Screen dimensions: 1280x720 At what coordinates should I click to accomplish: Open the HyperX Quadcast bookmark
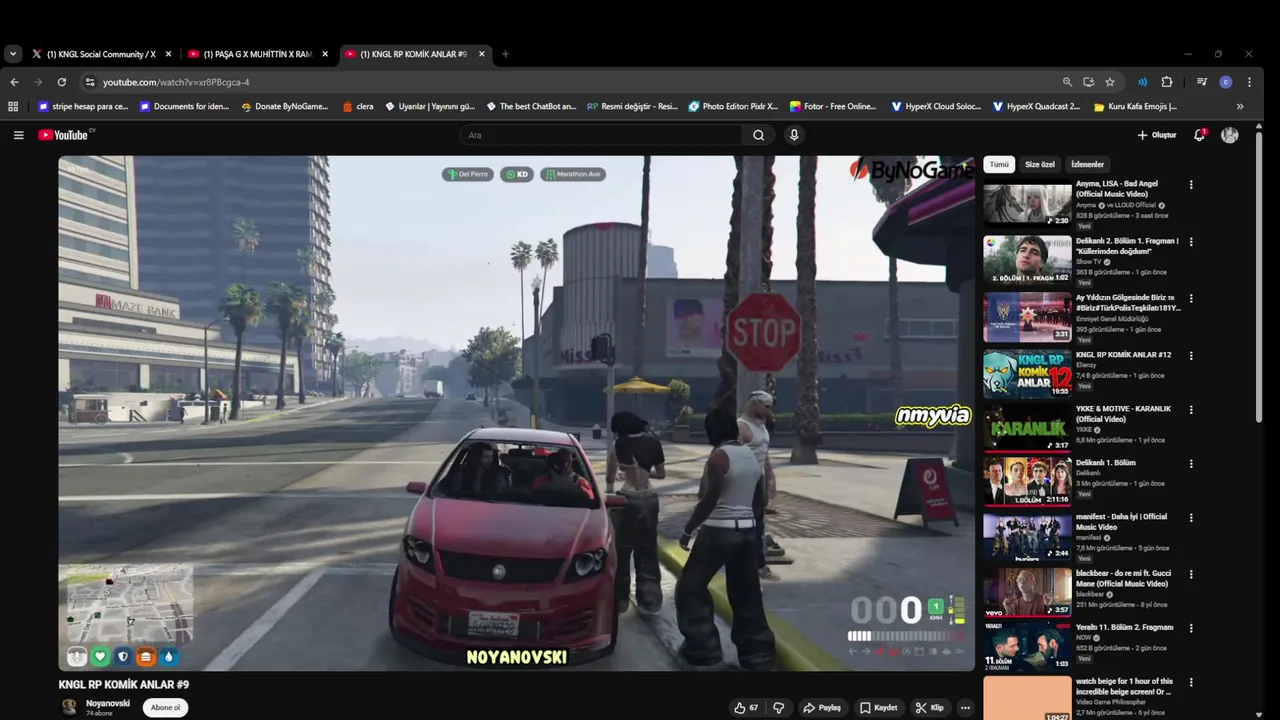coord(1036,106)
